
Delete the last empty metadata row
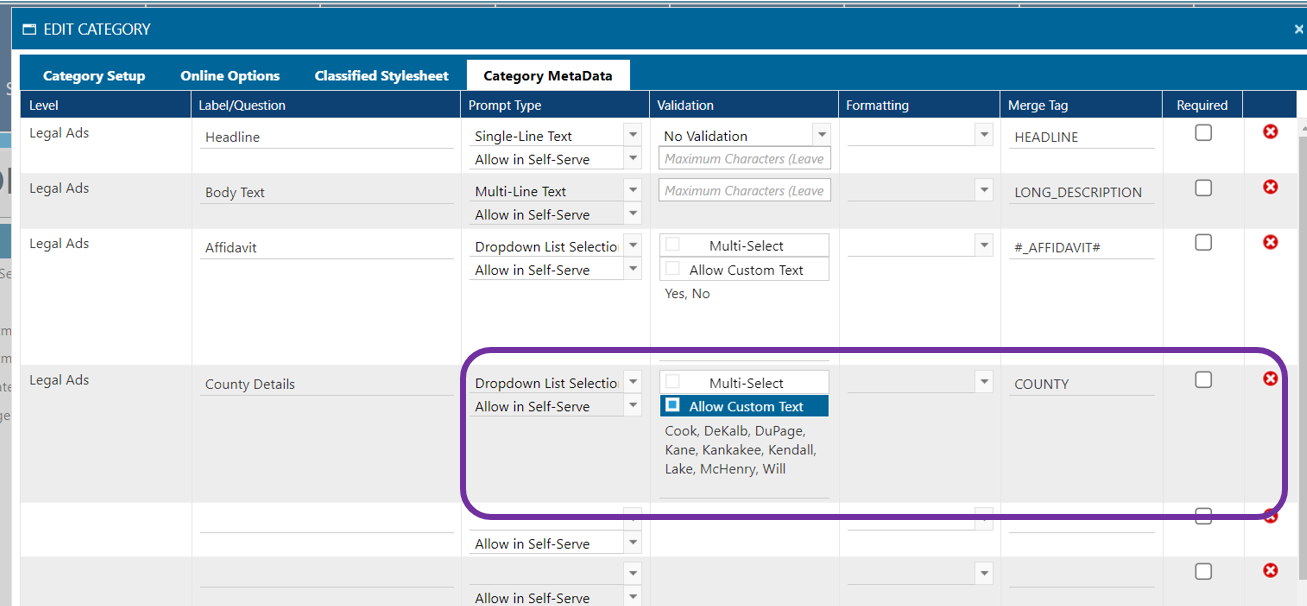pos(1270,571)
